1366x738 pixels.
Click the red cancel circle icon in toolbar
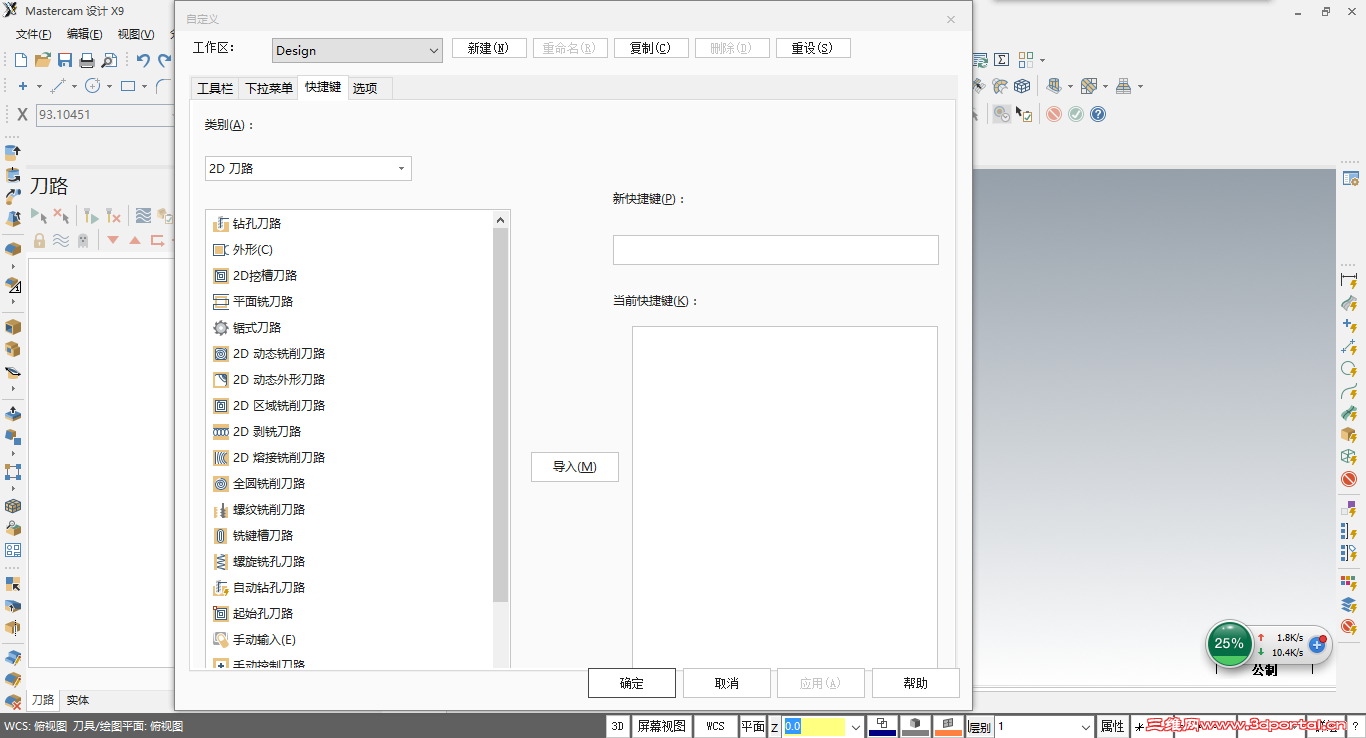(1054, 114)
